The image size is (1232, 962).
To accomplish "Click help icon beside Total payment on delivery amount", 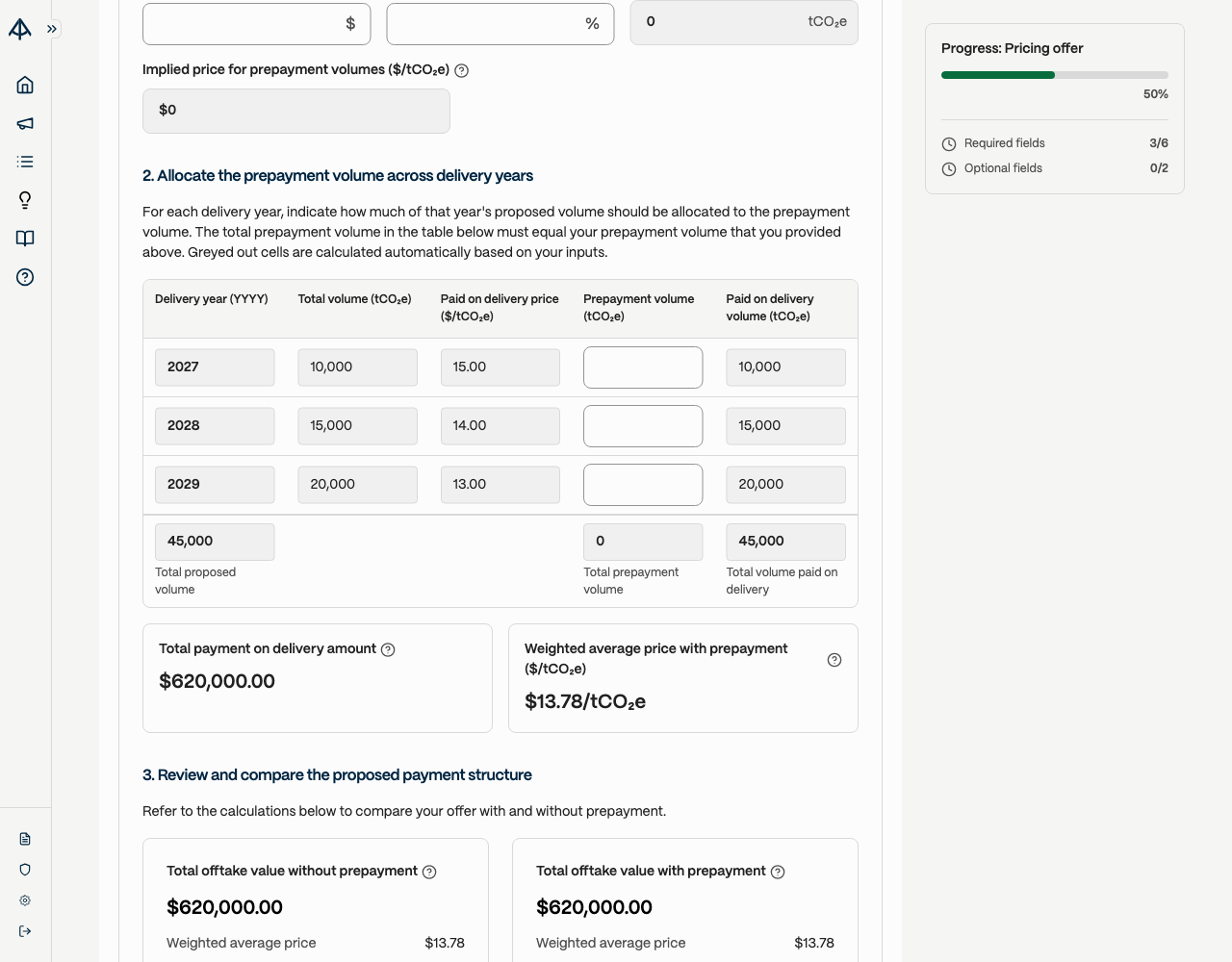I will (388, 649).
